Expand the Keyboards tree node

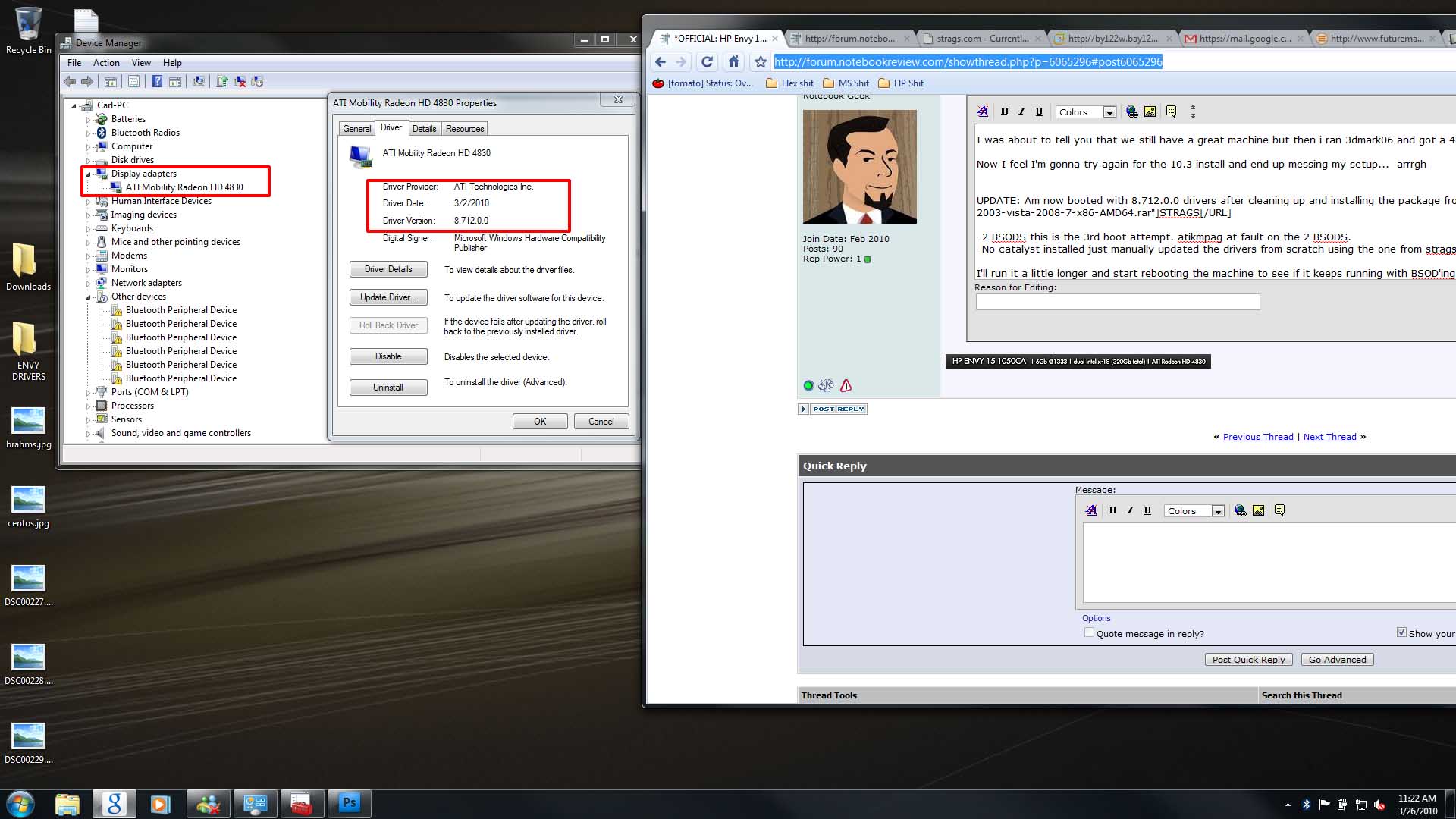click(x=88, y=228)
